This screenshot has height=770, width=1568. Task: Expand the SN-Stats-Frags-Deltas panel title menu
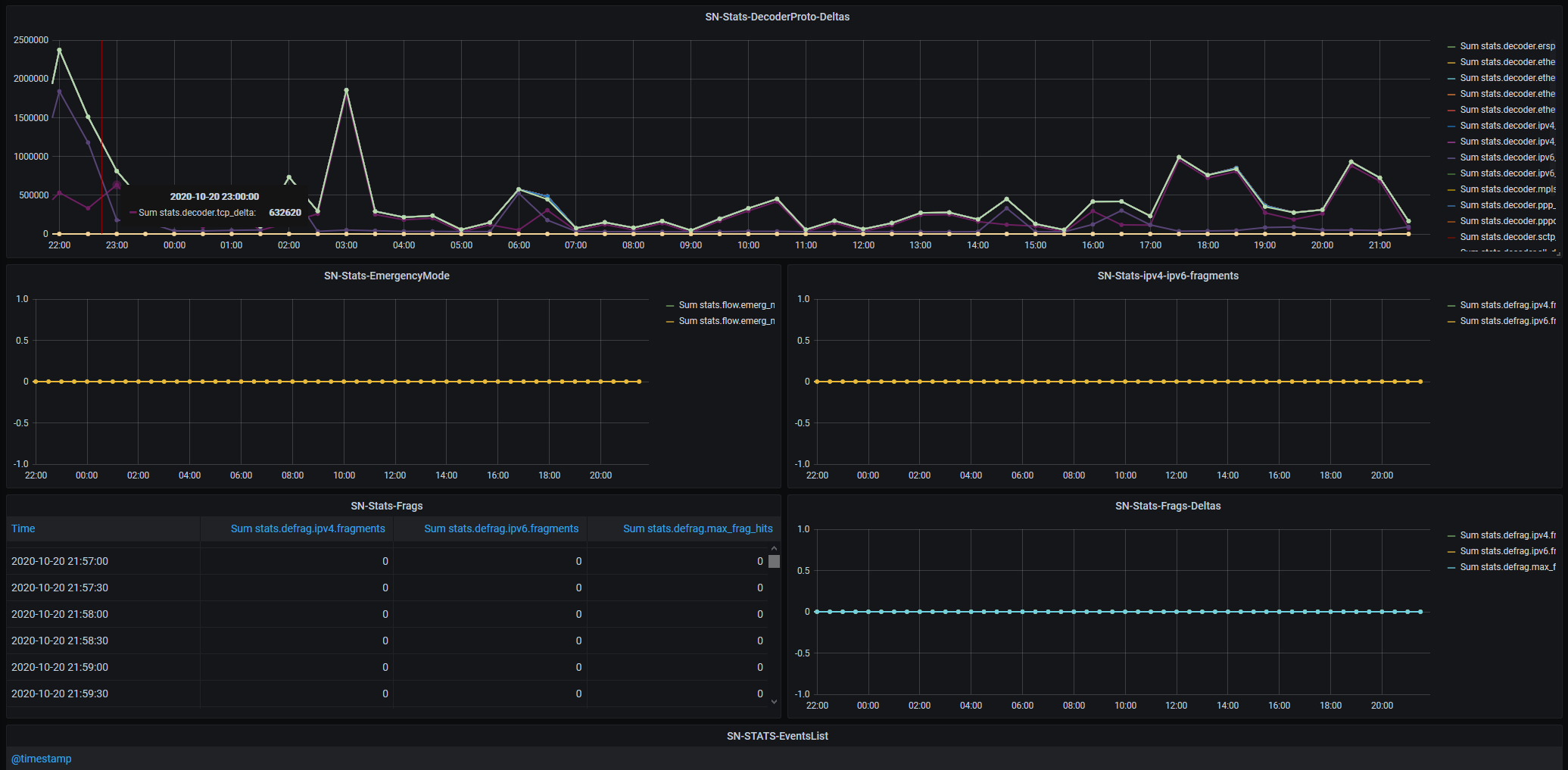pyautogui.click(x=1167, y=506)
